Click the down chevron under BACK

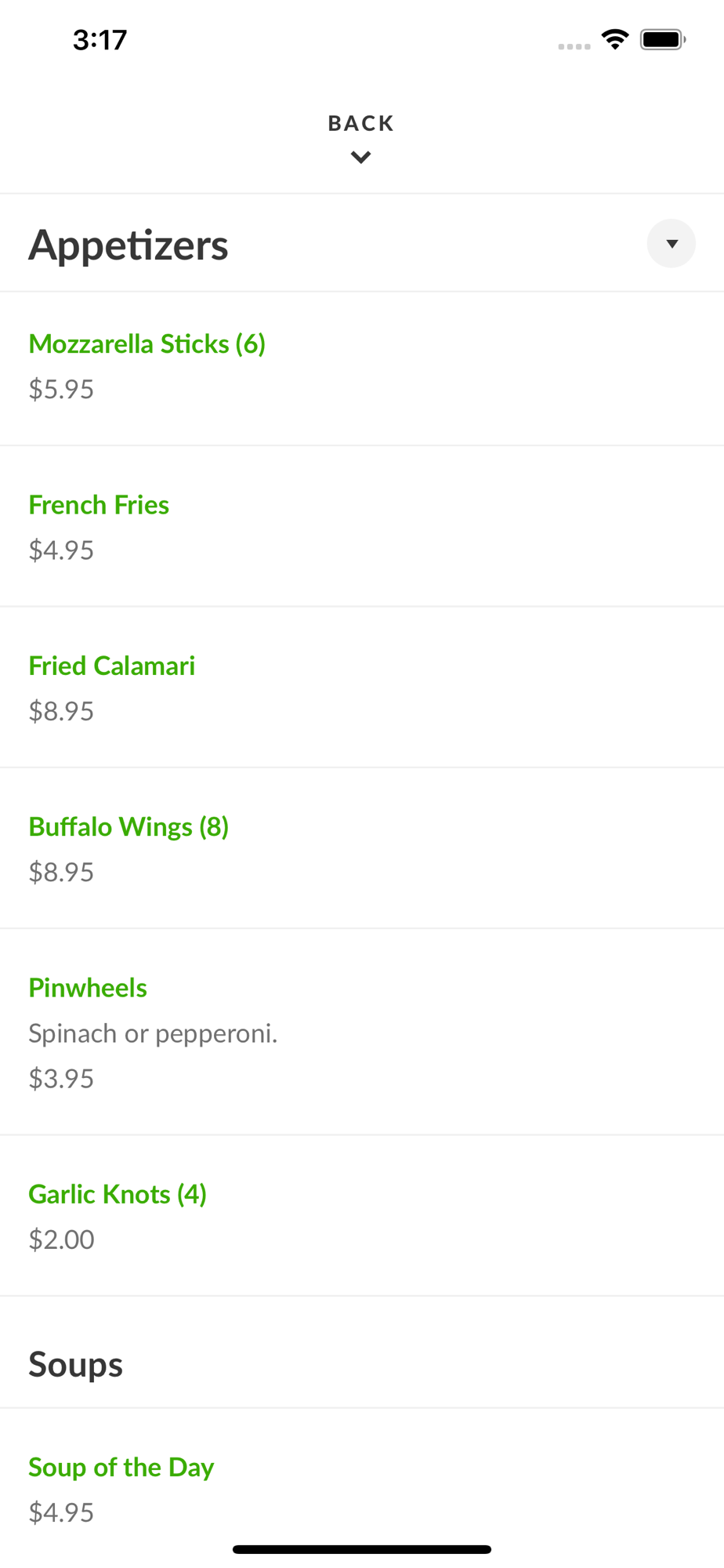pyautogui.click(x=361, y=158)
